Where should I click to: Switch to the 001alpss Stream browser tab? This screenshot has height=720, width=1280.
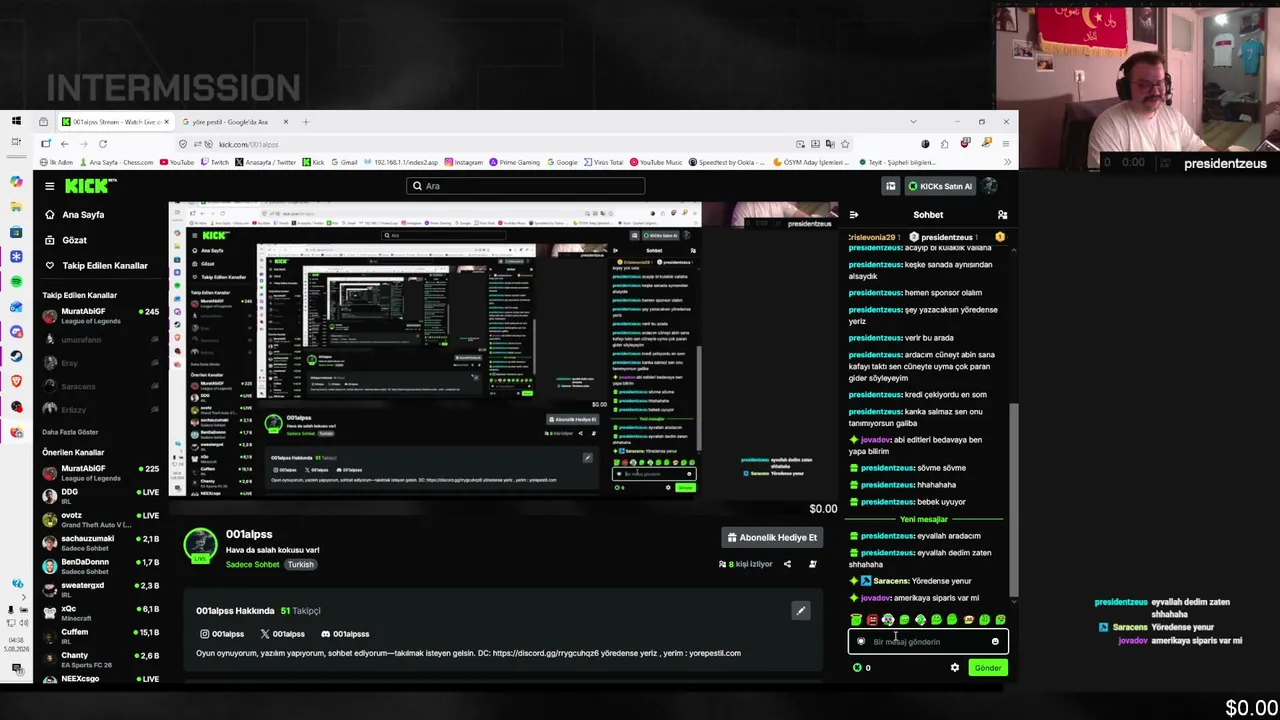tap(116, 122)
